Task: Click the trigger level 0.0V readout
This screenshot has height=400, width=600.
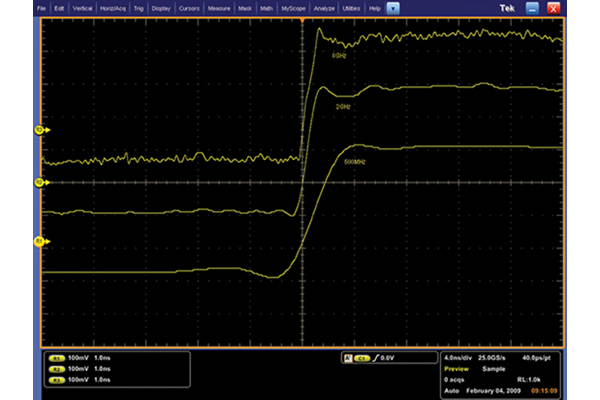Action: [386, 357]
